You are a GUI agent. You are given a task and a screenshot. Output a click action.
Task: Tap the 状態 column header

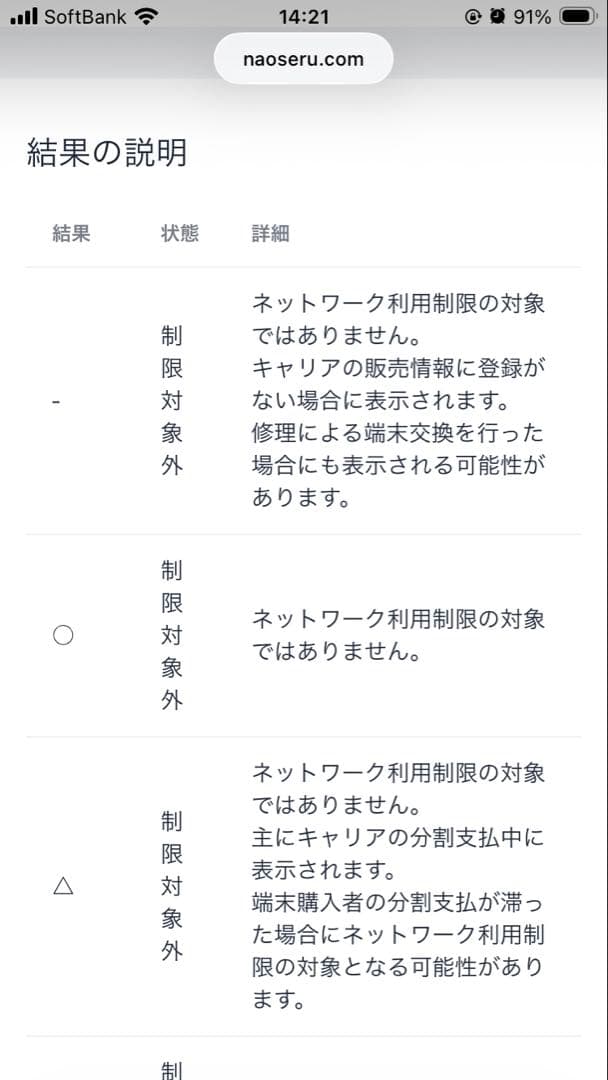tap(179, 232)
